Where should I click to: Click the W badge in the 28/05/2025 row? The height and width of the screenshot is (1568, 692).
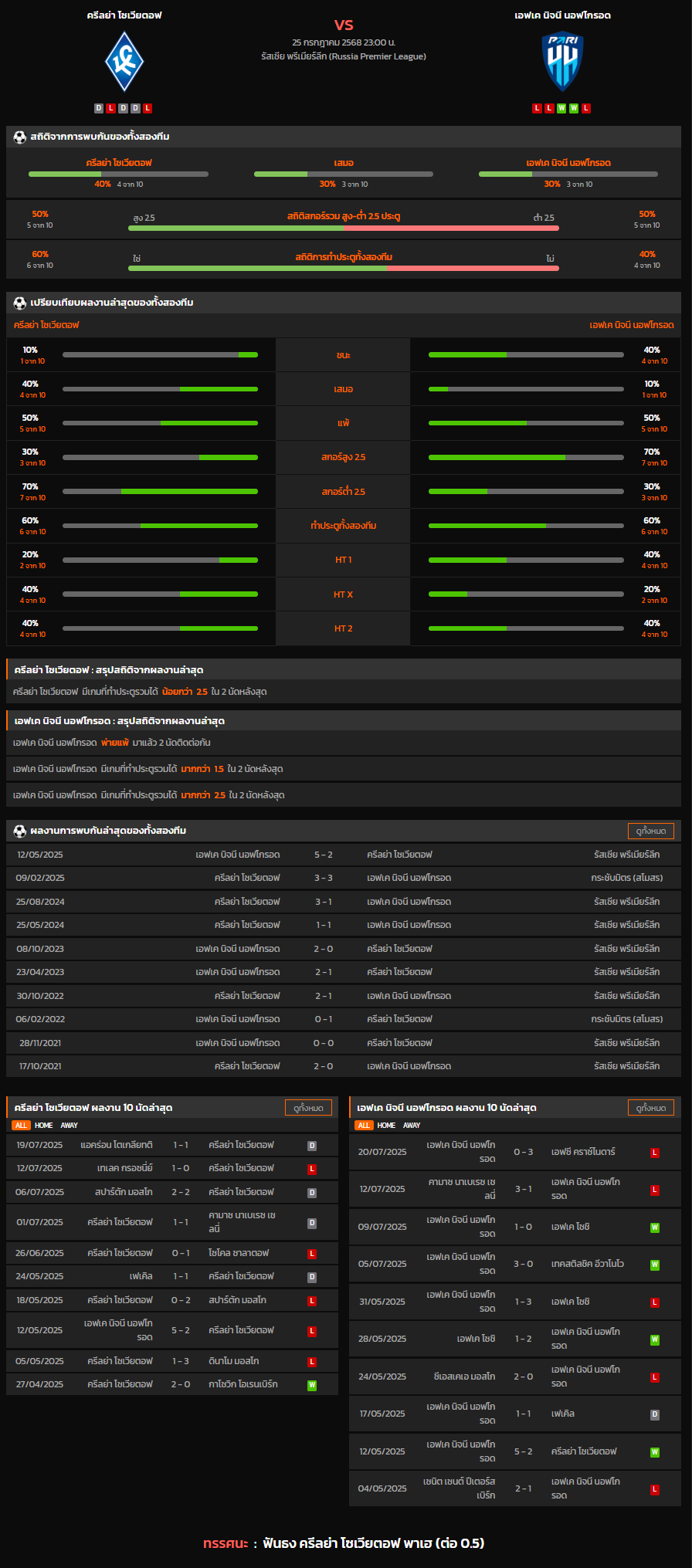655,1339
